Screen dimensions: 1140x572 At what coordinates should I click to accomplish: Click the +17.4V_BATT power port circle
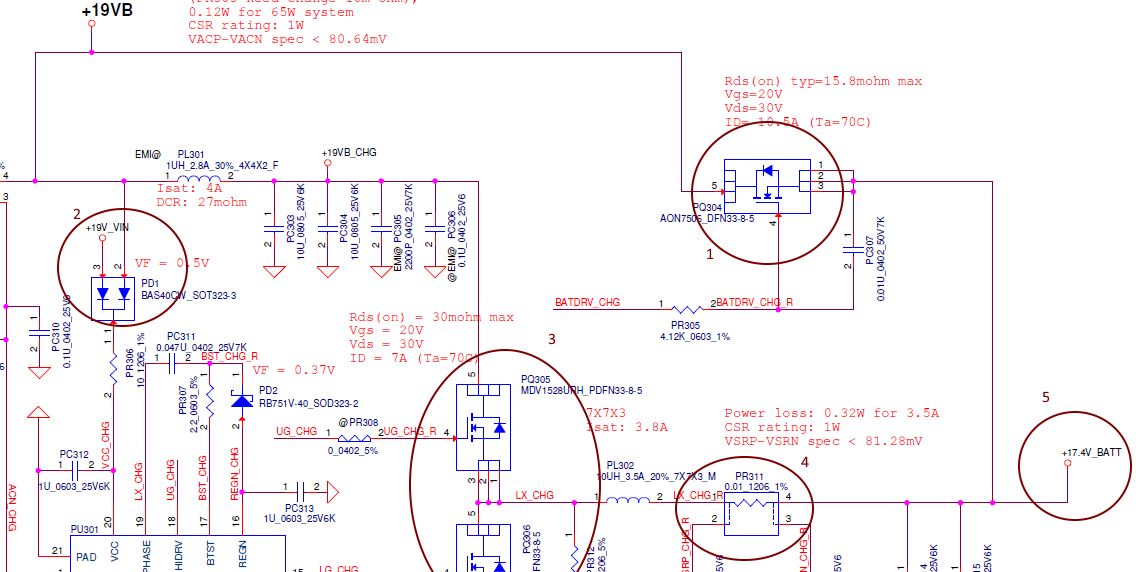click(1067, 462)
